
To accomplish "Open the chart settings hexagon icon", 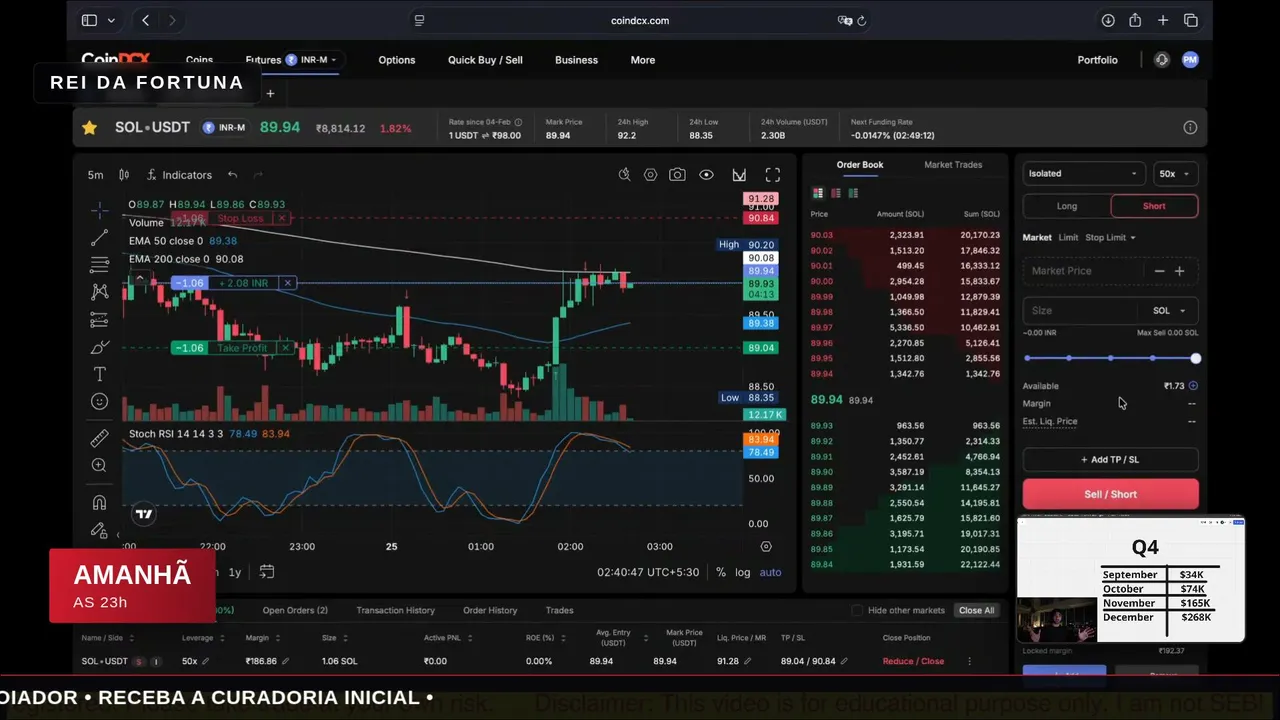I will (x=650, y=175).
